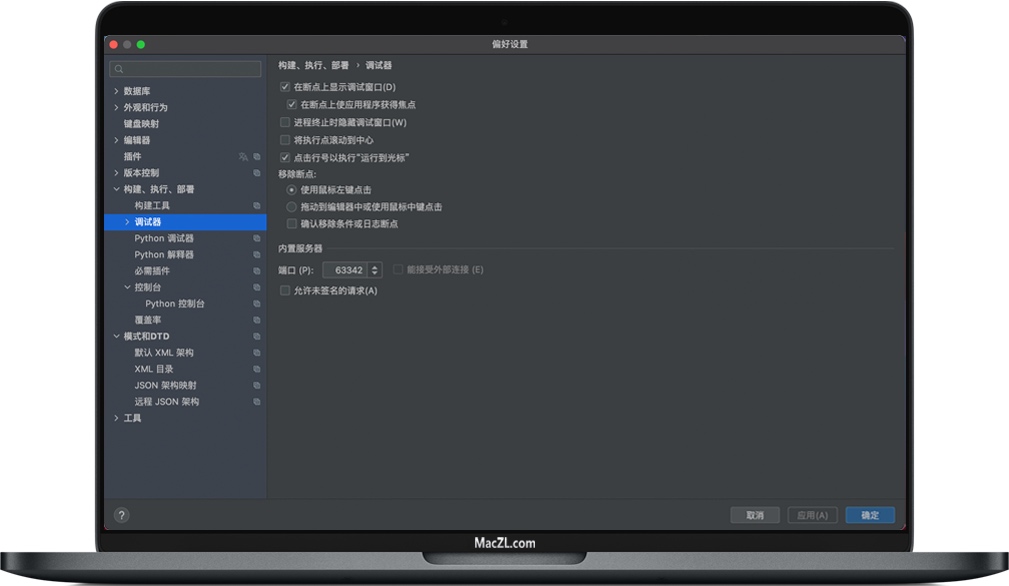
Task: Select 拖动到编辑器中或使用鼠标中键点击 radio button
Action: [292, 207]
